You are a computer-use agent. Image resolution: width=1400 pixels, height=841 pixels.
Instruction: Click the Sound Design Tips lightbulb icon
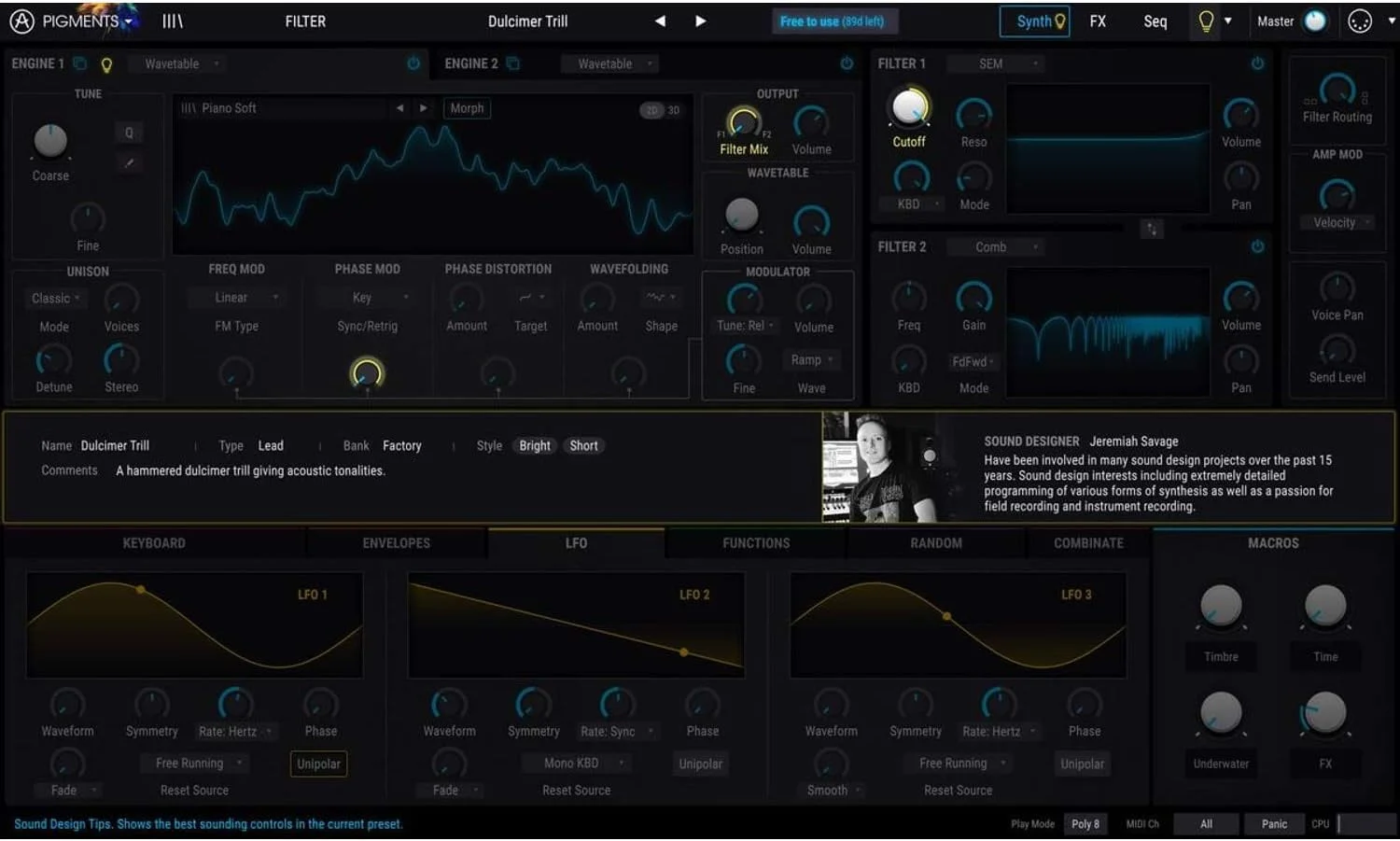1206,21
